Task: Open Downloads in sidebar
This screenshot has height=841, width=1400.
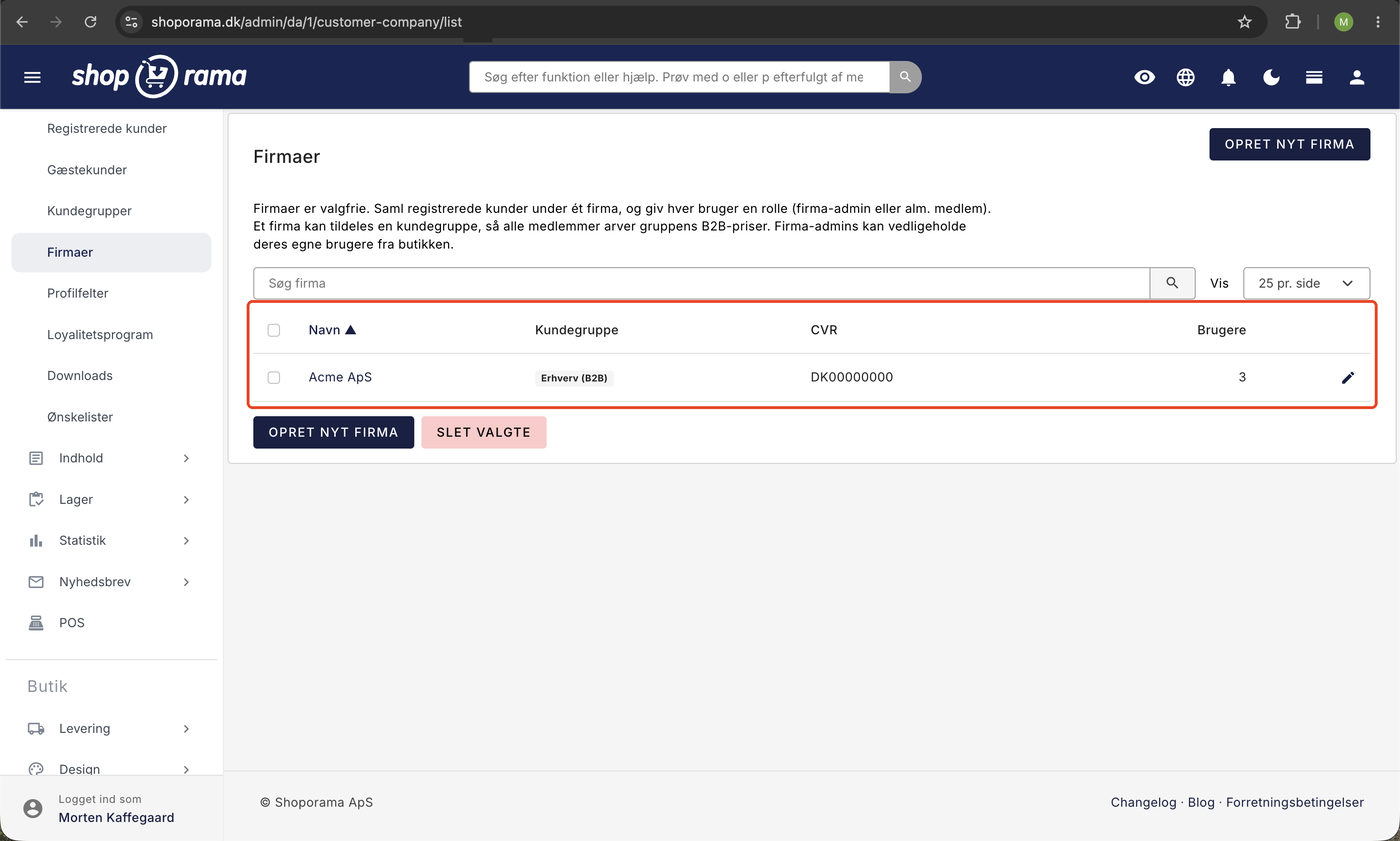Action: (x=80, y=375)
